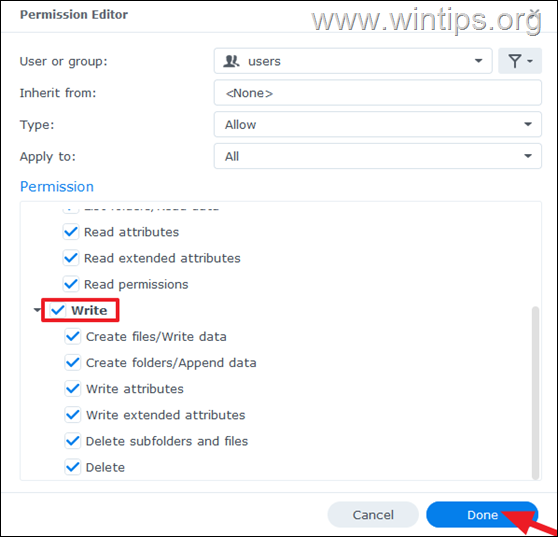
Task: Click the users group icon in the field
Action: [231, 61]
